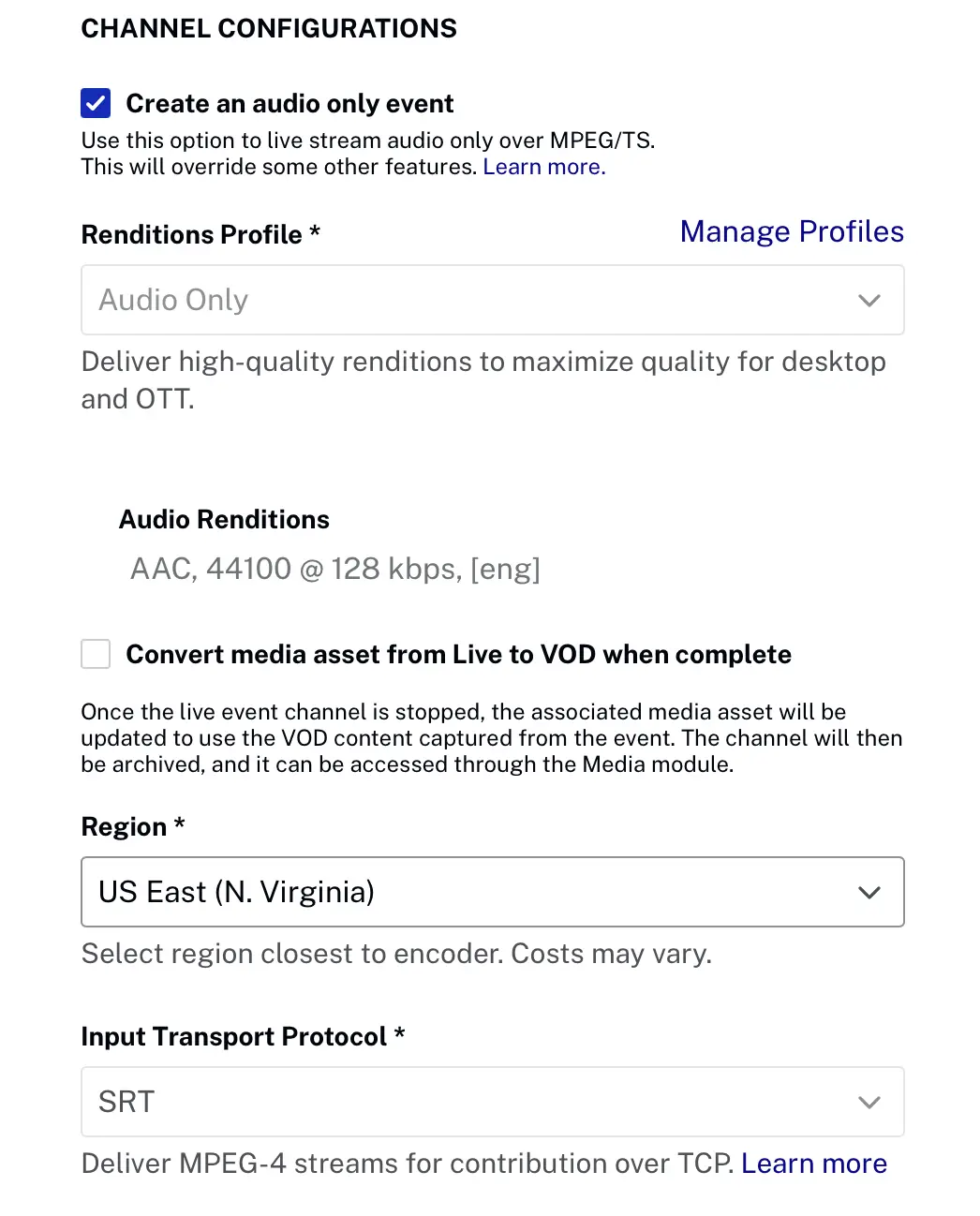Uncheck the "Create an audio only event" checkbox
Viewport: 980px width, 1216px height.
coord(96,103)
